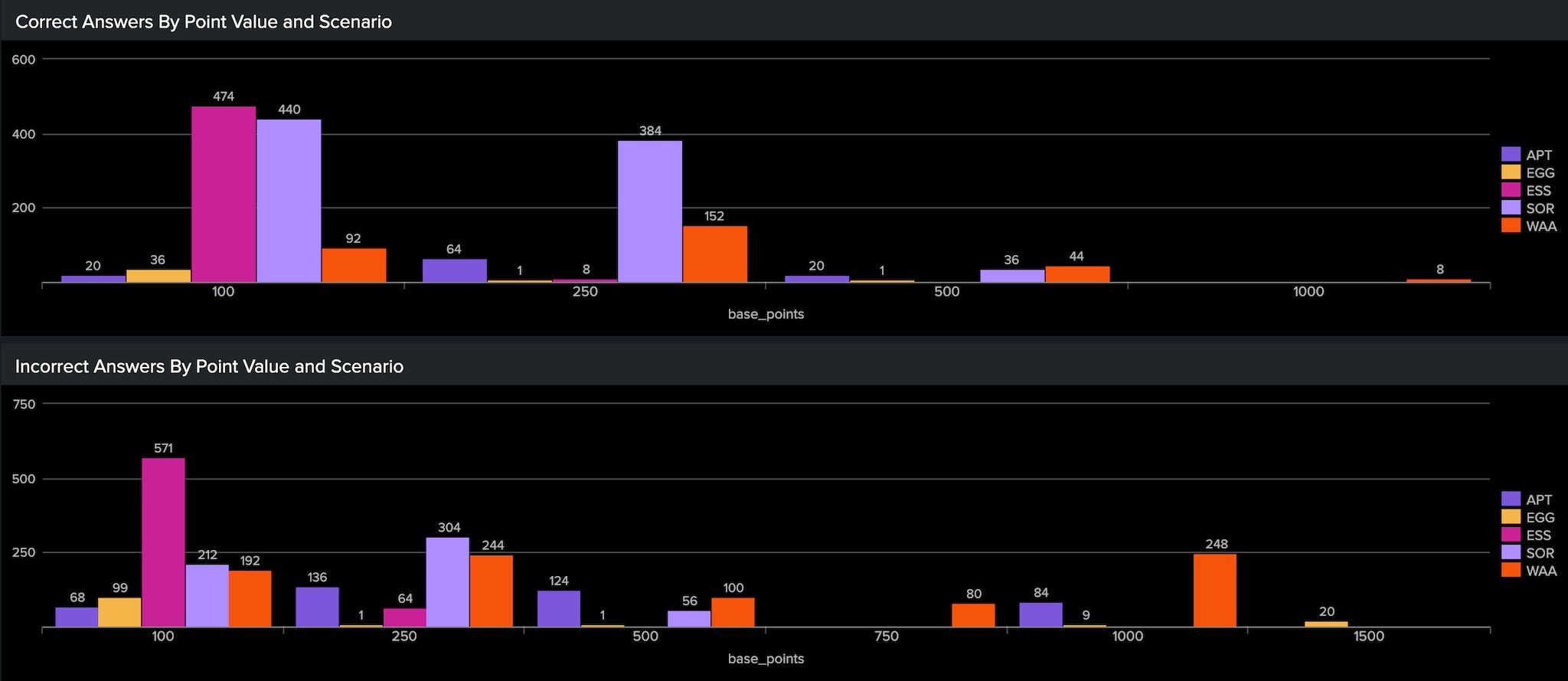
Task: Click the 474 data label
Action: (x=224, y=97)
